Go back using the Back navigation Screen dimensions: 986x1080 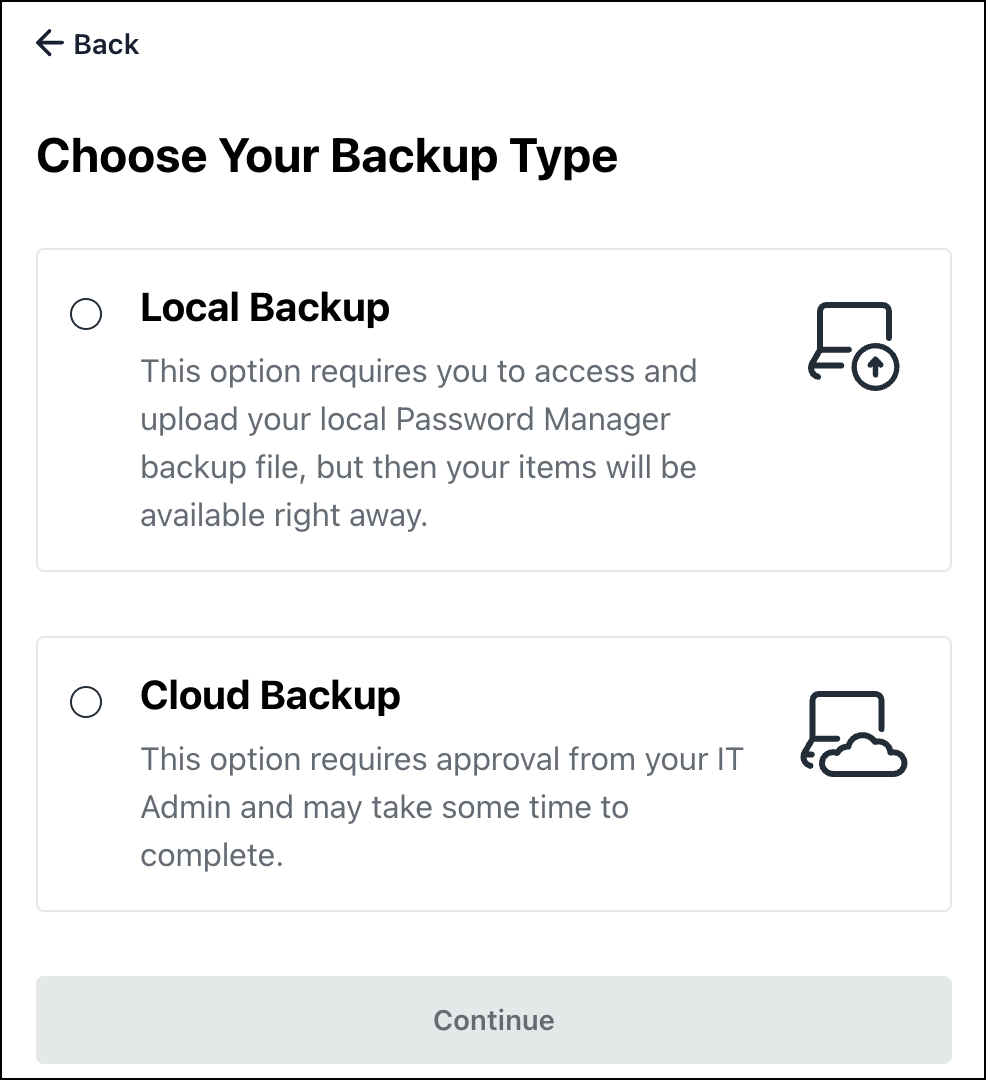point(88,43)
